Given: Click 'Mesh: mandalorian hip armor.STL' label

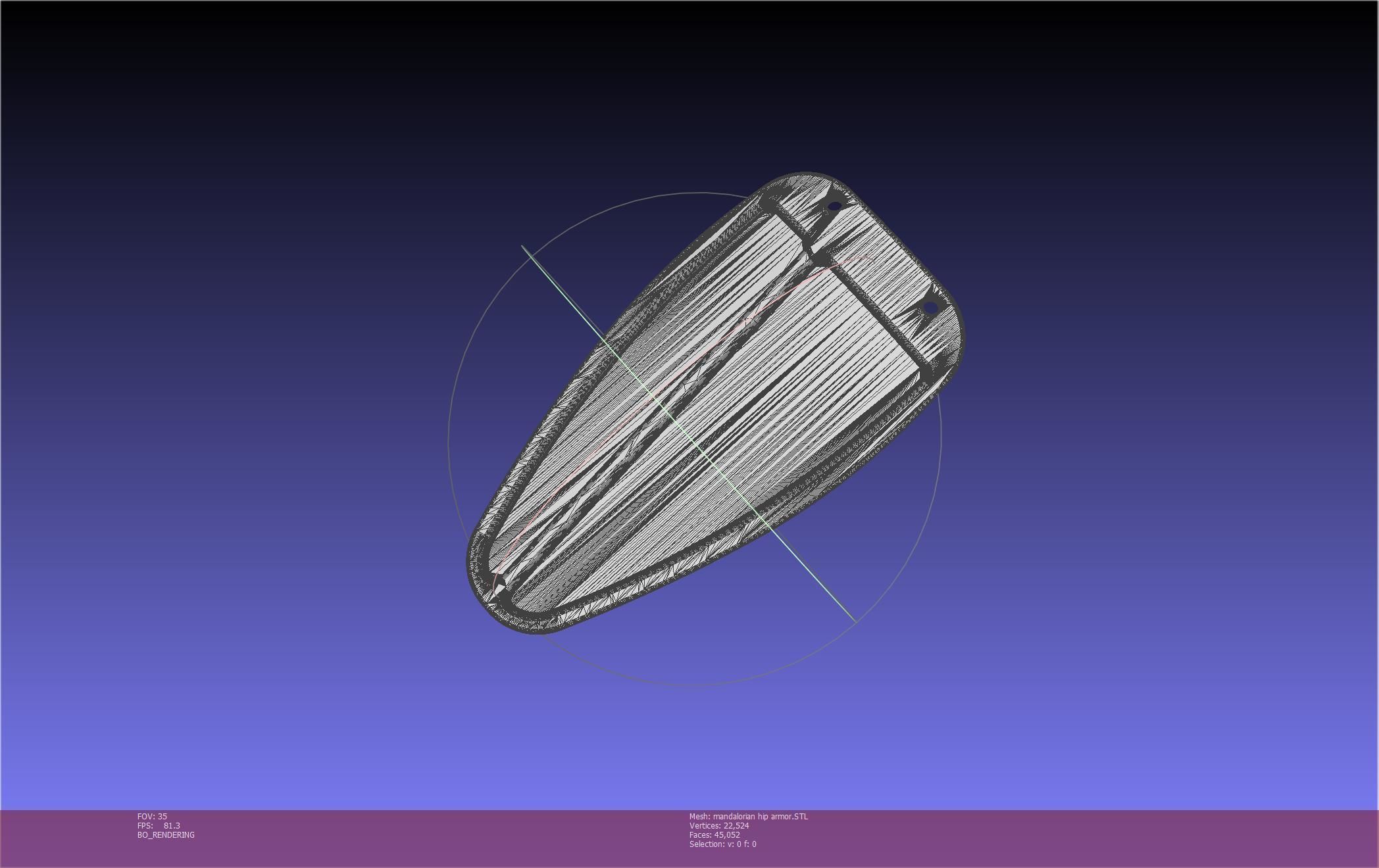Looking at the screenshot, I should click(749, 816).
